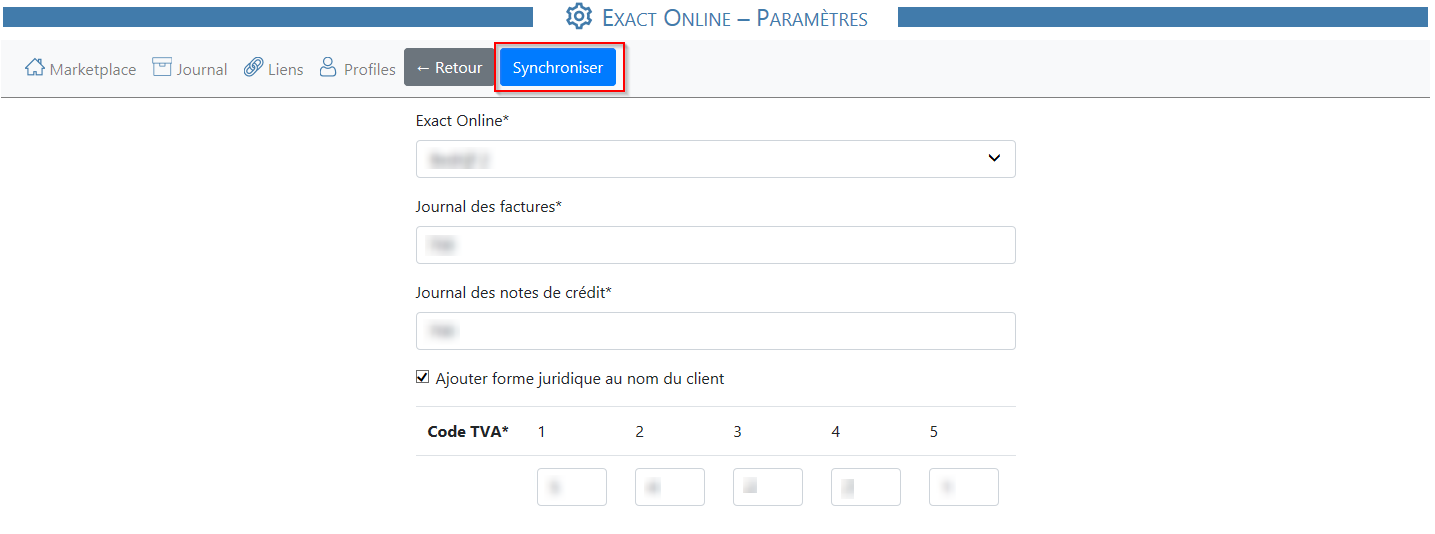The image size is (1435, 534).
Task: Click the Journal des factures field
Action: click(x=715, y=245)
